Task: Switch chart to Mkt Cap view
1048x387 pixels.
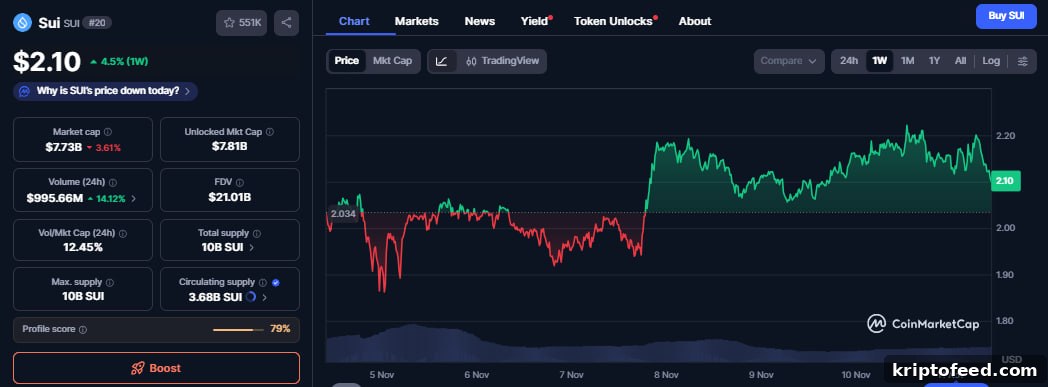Action: click(x=392, y=61)
